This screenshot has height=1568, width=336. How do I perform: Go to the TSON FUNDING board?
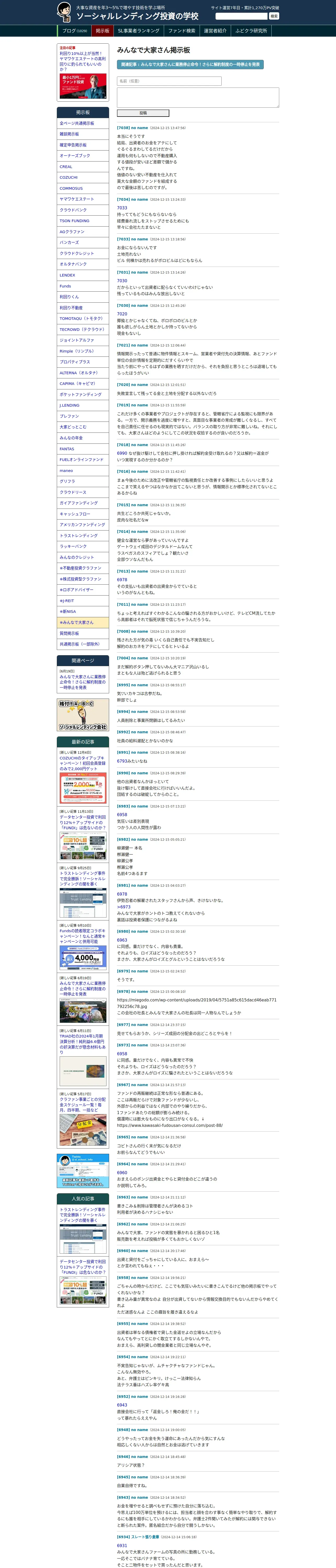83,221
